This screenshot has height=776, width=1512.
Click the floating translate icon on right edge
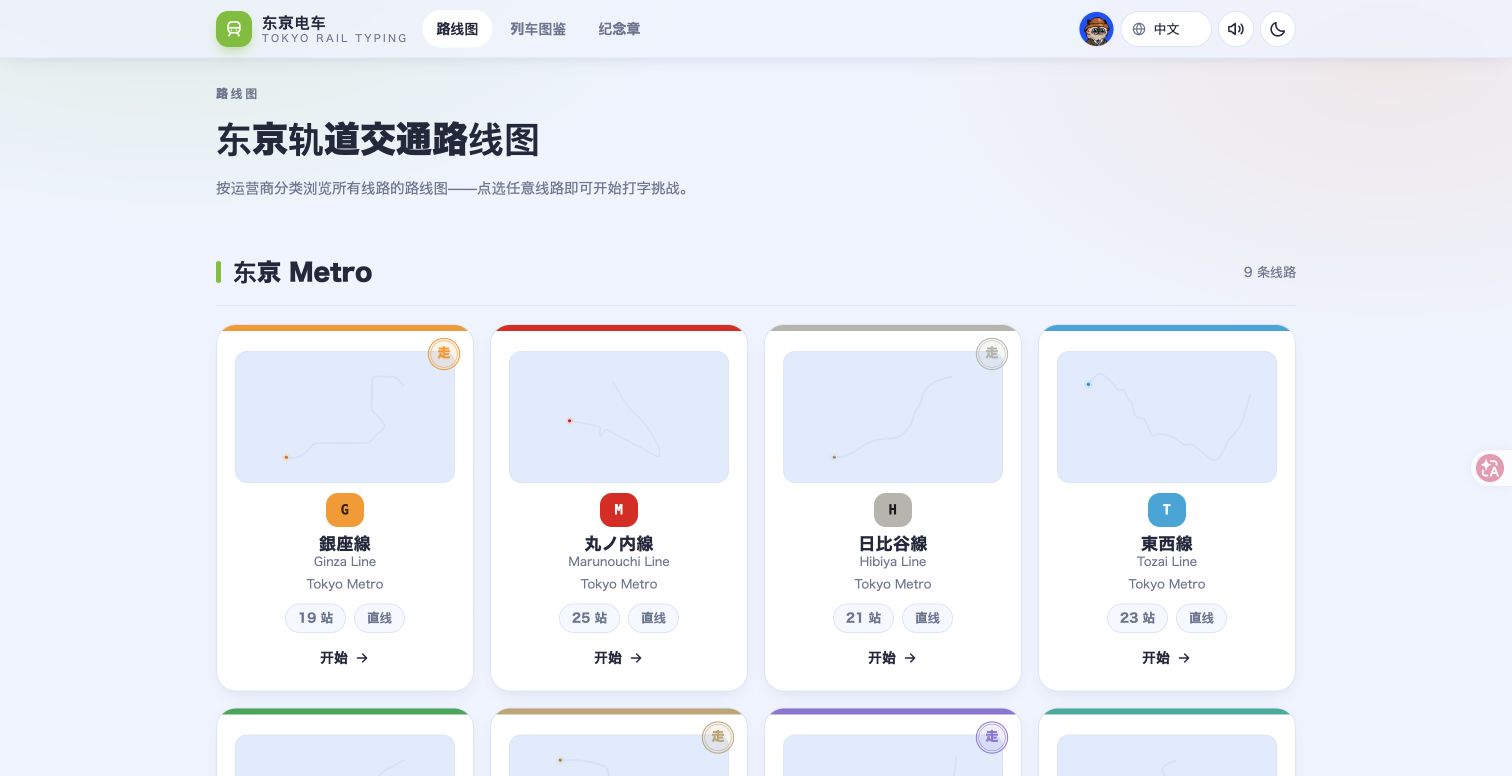1490,467
